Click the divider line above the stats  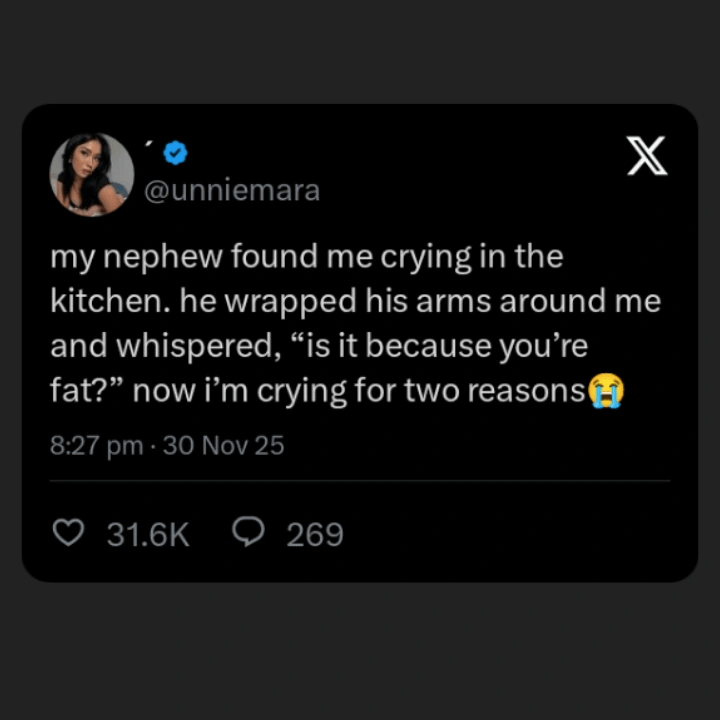point(360,481)
